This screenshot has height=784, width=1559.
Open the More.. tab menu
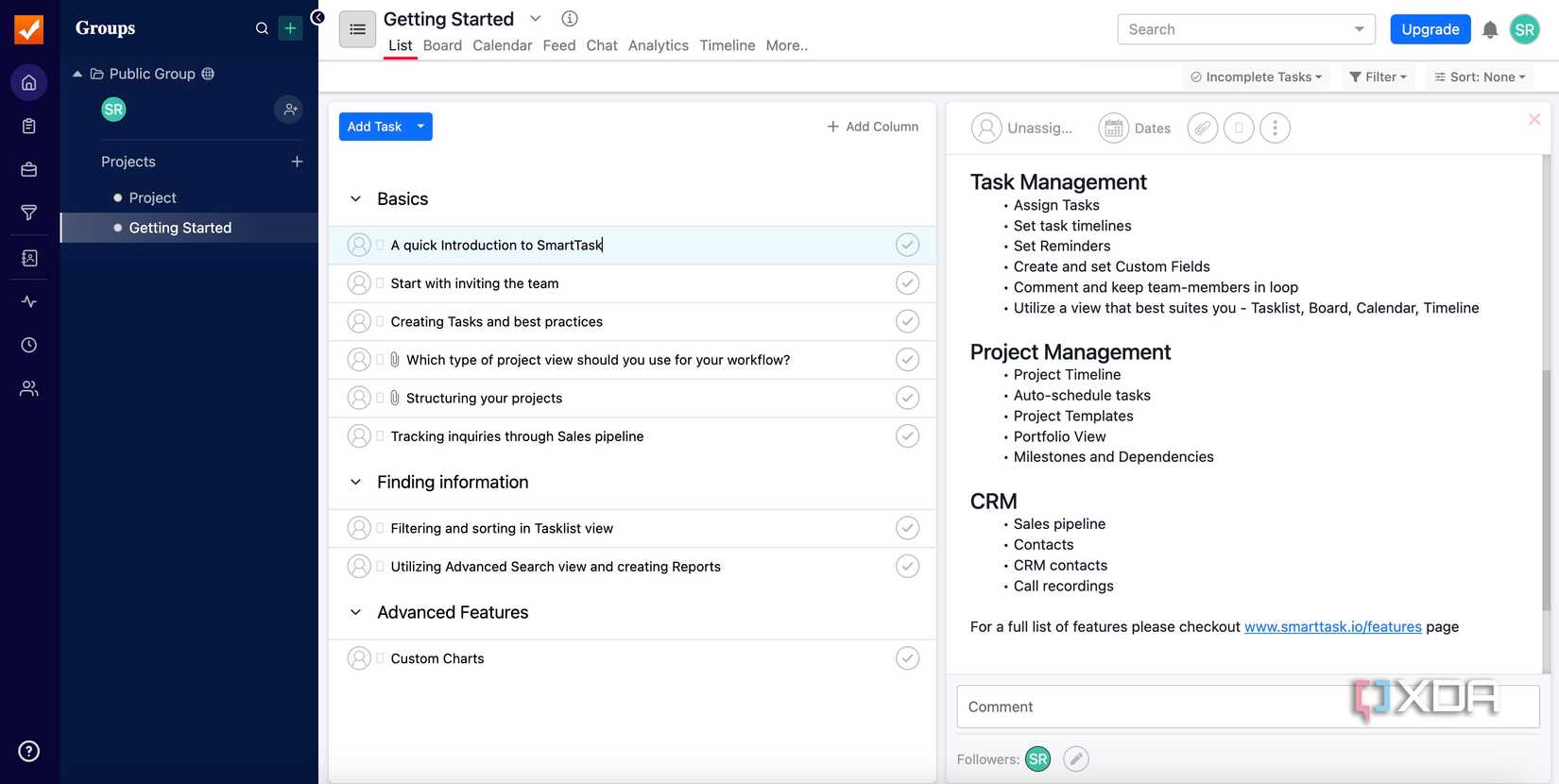787,45
